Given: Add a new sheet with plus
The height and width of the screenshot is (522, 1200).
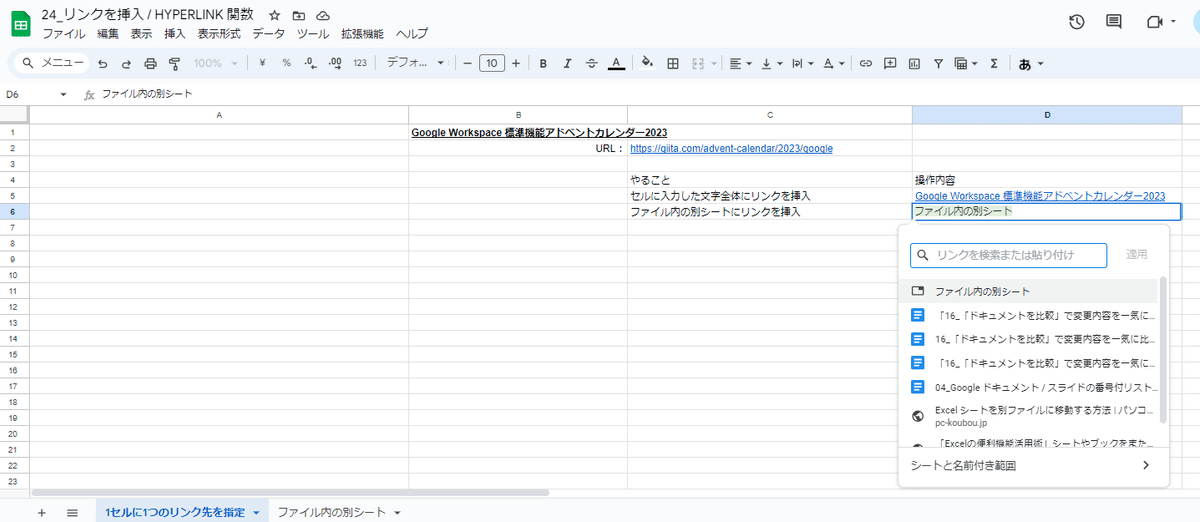Looking at the screenshot, I should (x=41, y=512).
